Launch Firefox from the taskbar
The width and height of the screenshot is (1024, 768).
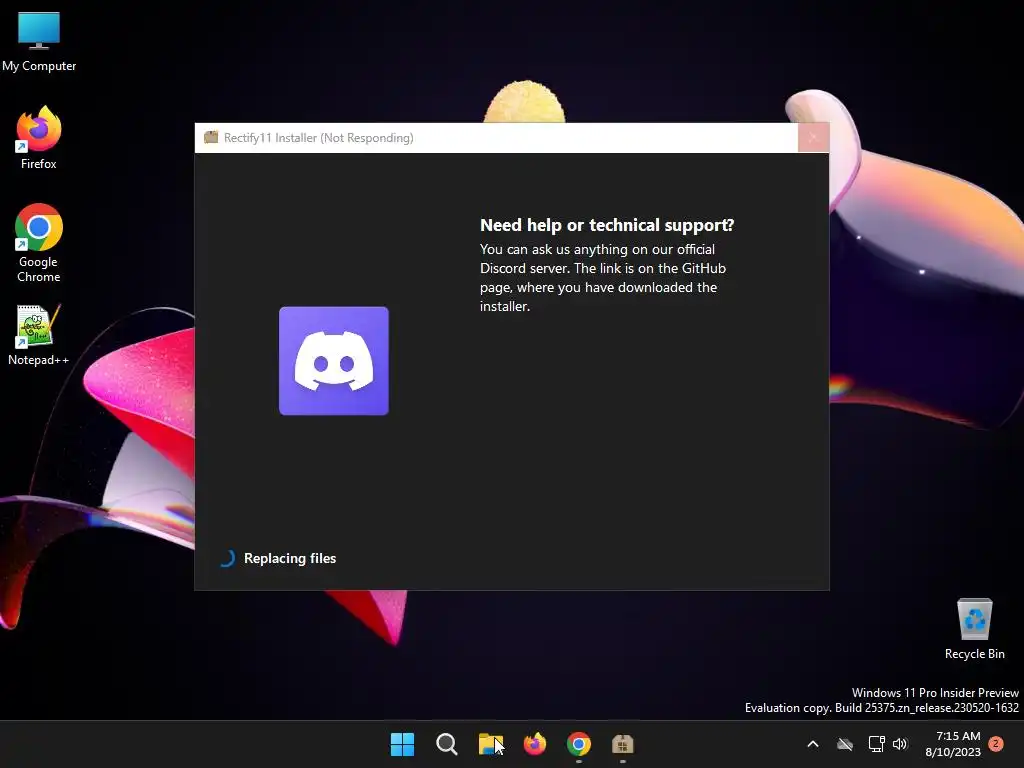[x=535, y=744]
